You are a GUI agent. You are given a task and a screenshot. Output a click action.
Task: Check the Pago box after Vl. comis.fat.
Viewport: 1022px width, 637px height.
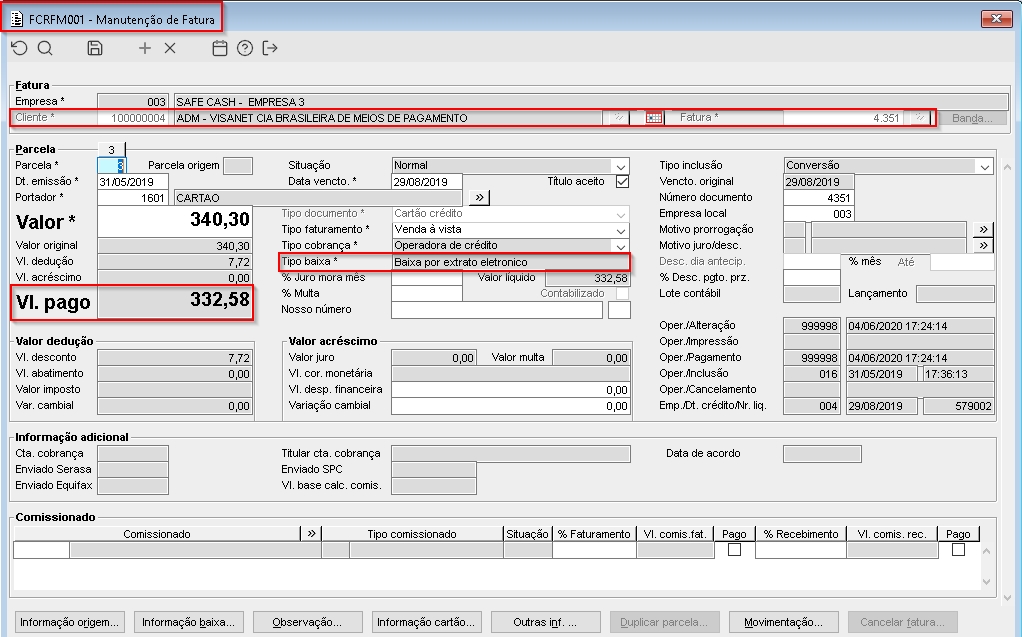pyautogui.click(x=735, y=550)
